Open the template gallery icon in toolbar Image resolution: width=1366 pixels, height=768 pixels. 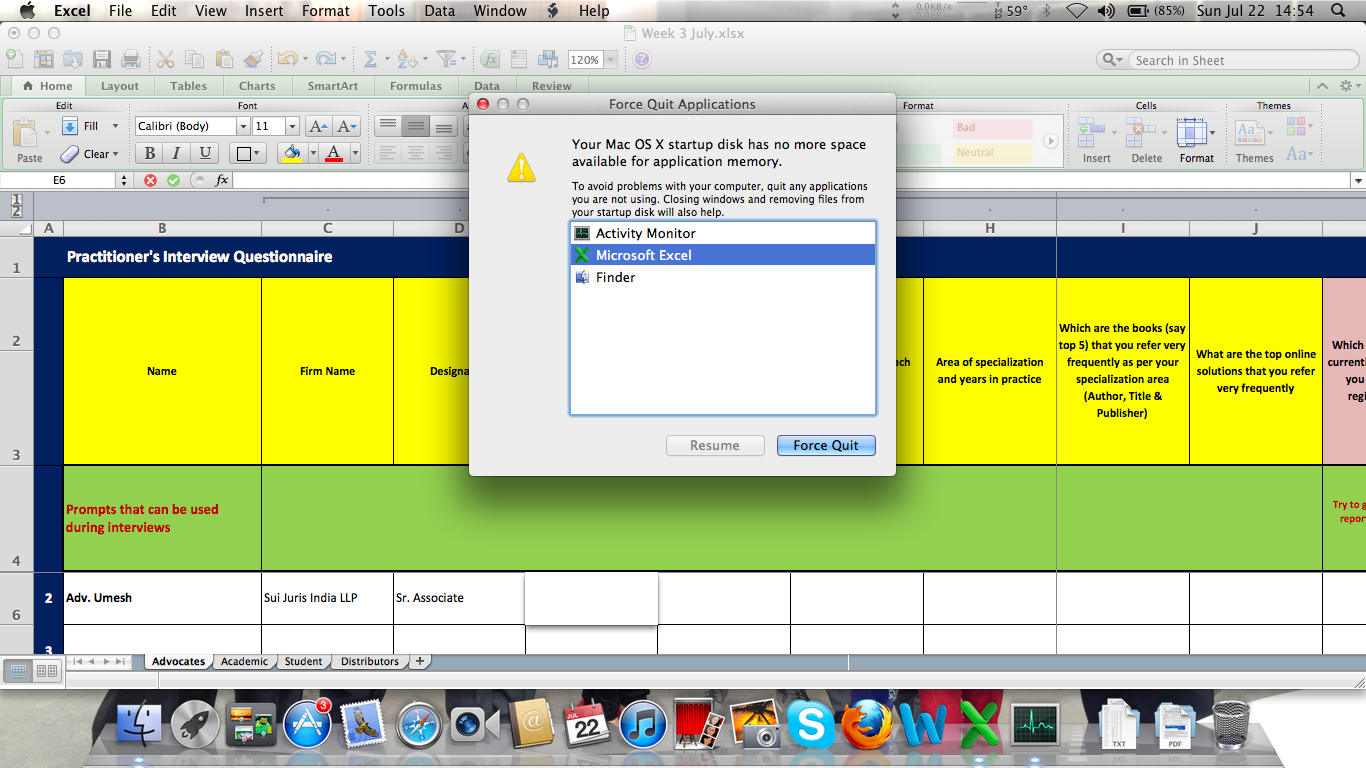click(x=44, y=59)
